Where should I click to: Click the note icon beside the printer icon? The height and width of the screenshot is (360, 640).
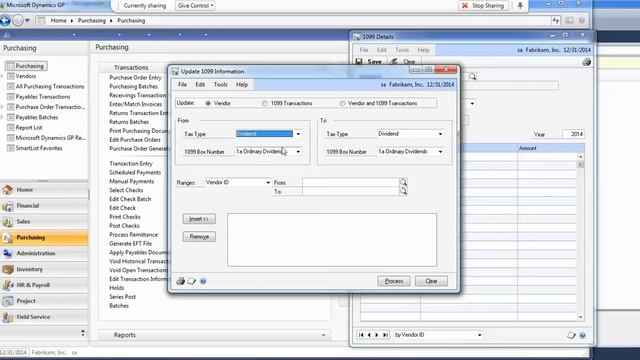pyautogui.click(x=191, y=281)
